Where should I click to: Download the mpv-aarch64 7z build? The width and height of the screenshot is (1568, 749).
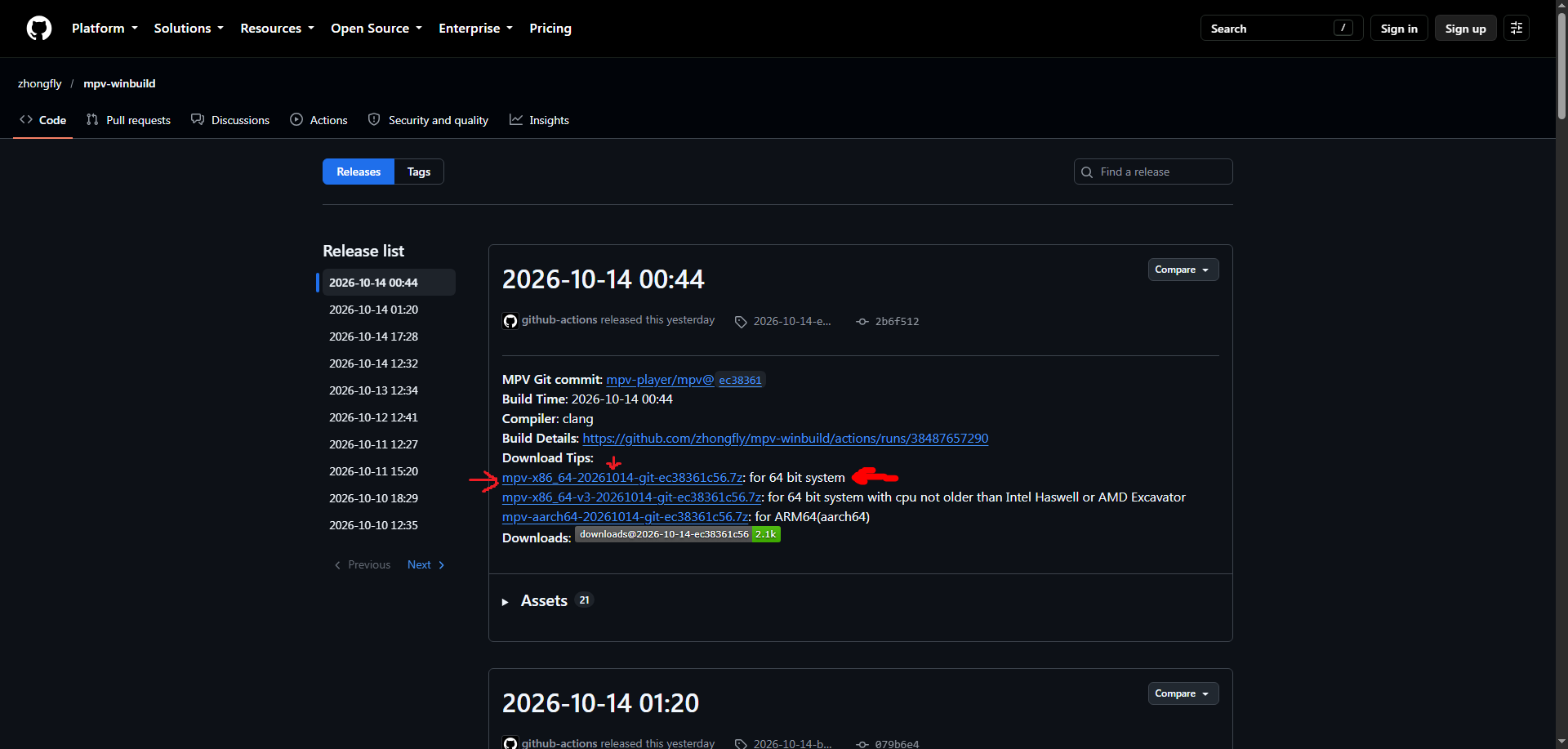pyautogui.click(x=626, y=517)
